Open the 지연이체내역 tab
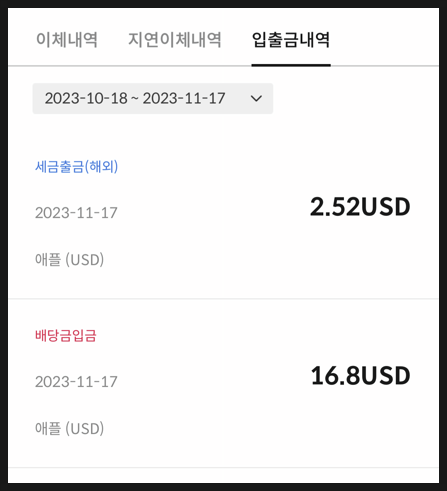Image resolution: width=447 pixels, height=491 pixels. point(175,40)
